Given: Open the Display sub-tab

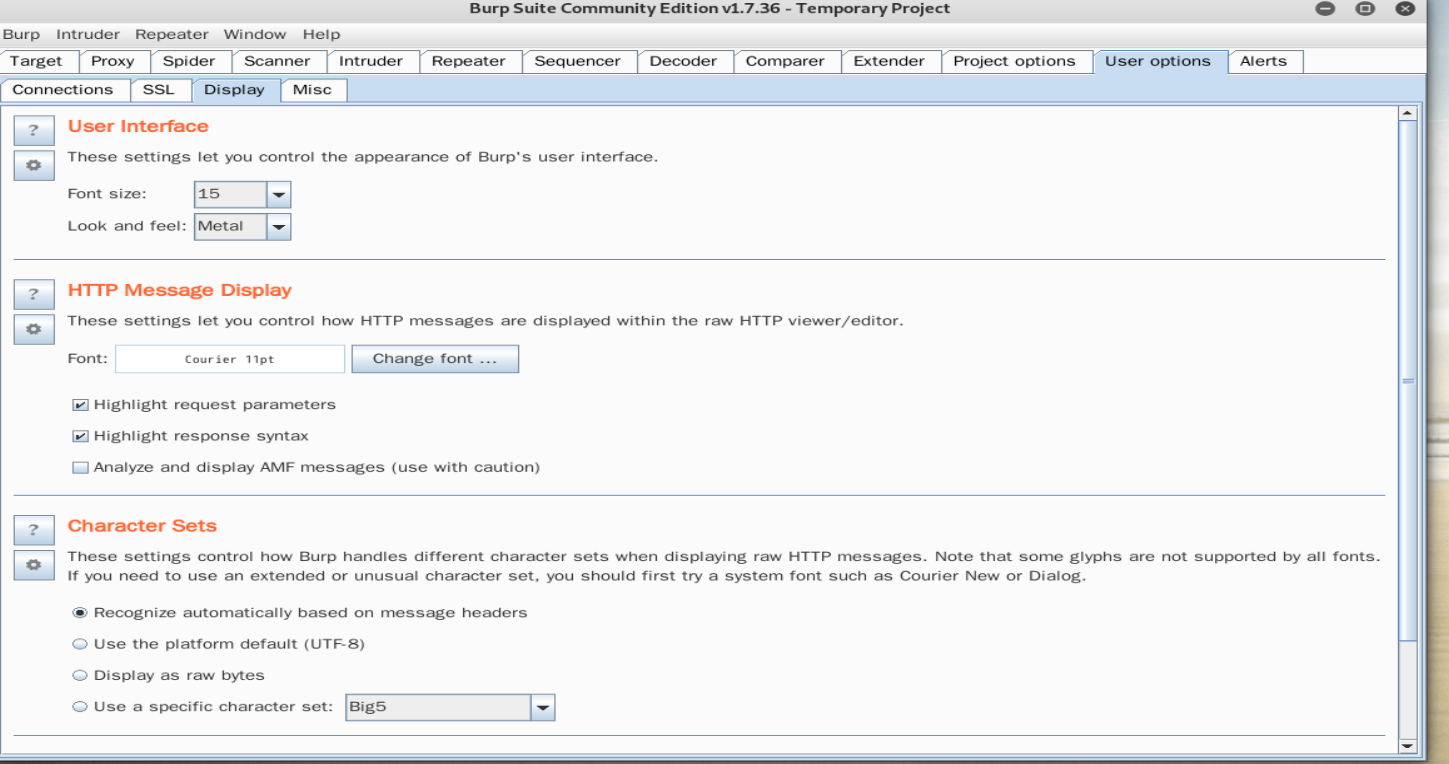Looking at the screenshot, I should pos(234,89).
